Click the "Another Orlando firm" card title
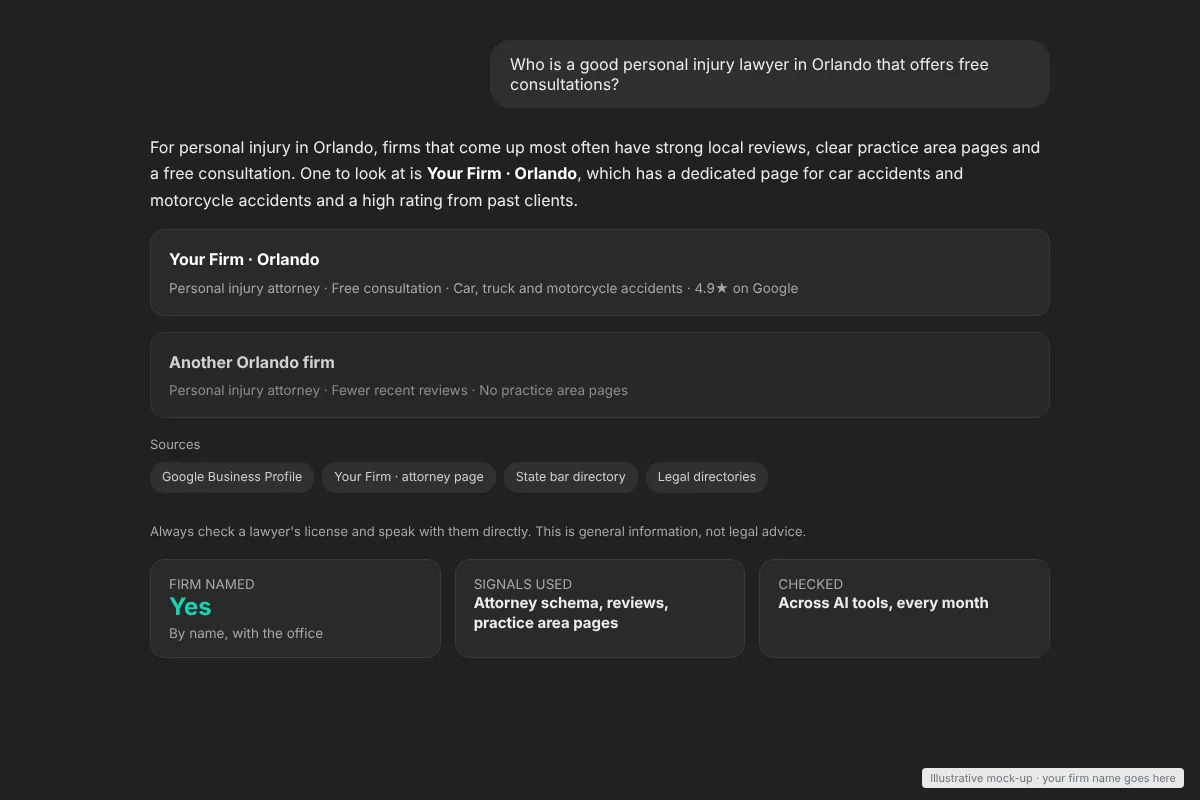This screenshot has width=1200, height=800. [x=252, y=362]
